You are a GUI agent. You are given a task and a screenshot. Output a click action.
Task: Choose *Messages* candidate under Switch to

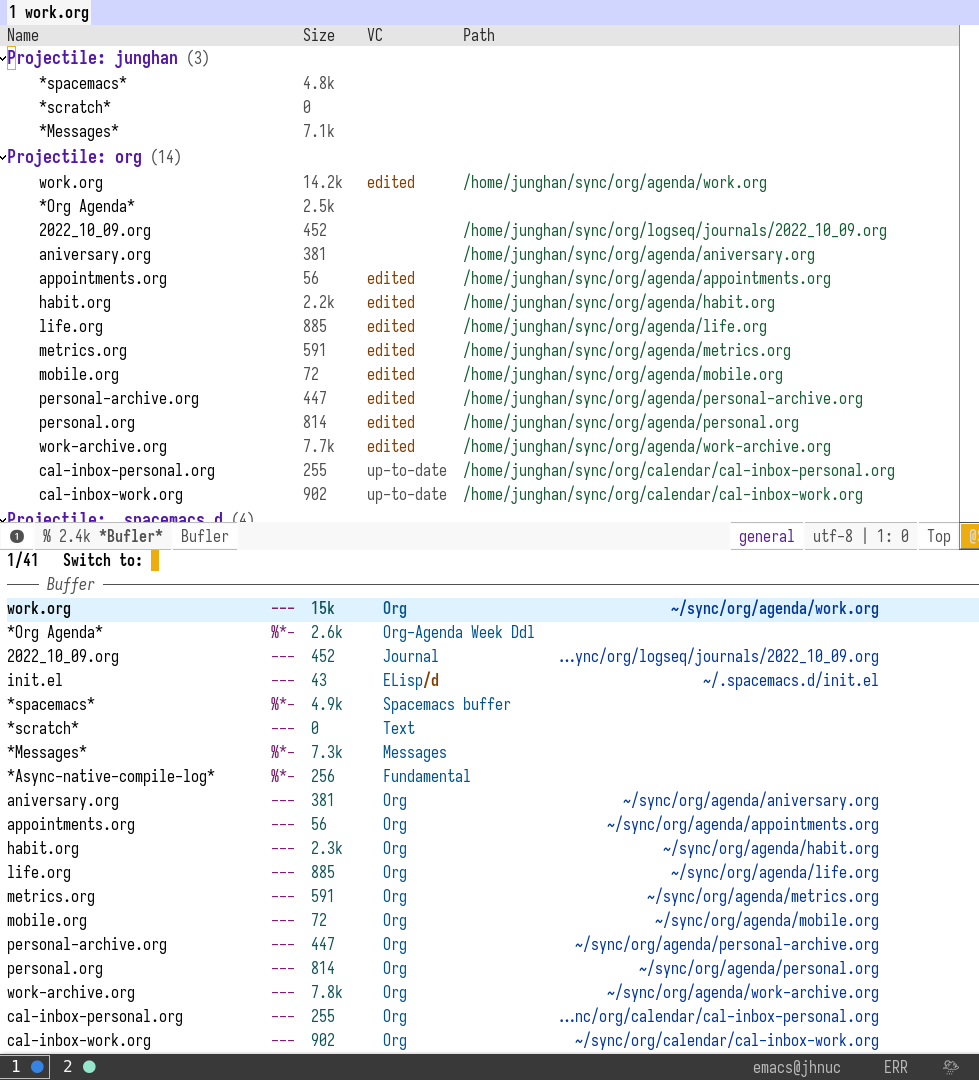(x=489, y=753)
